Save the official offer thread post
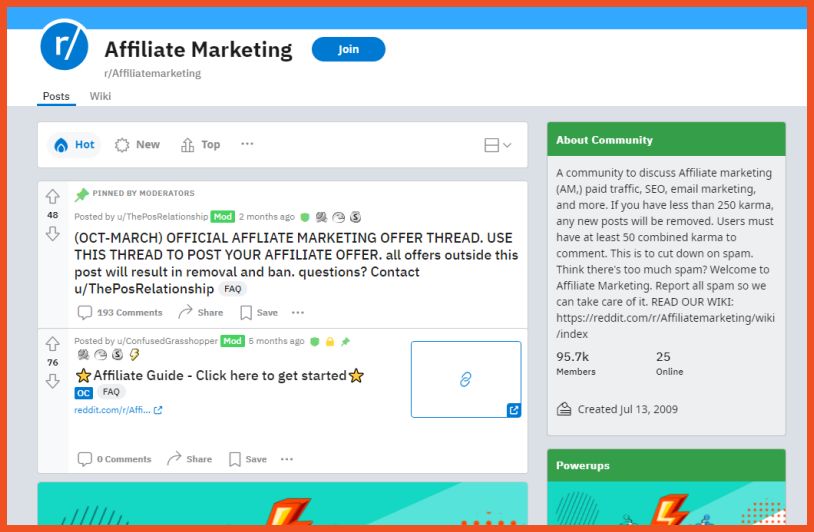This screenshot has width=814, height=532. (259, 312)
